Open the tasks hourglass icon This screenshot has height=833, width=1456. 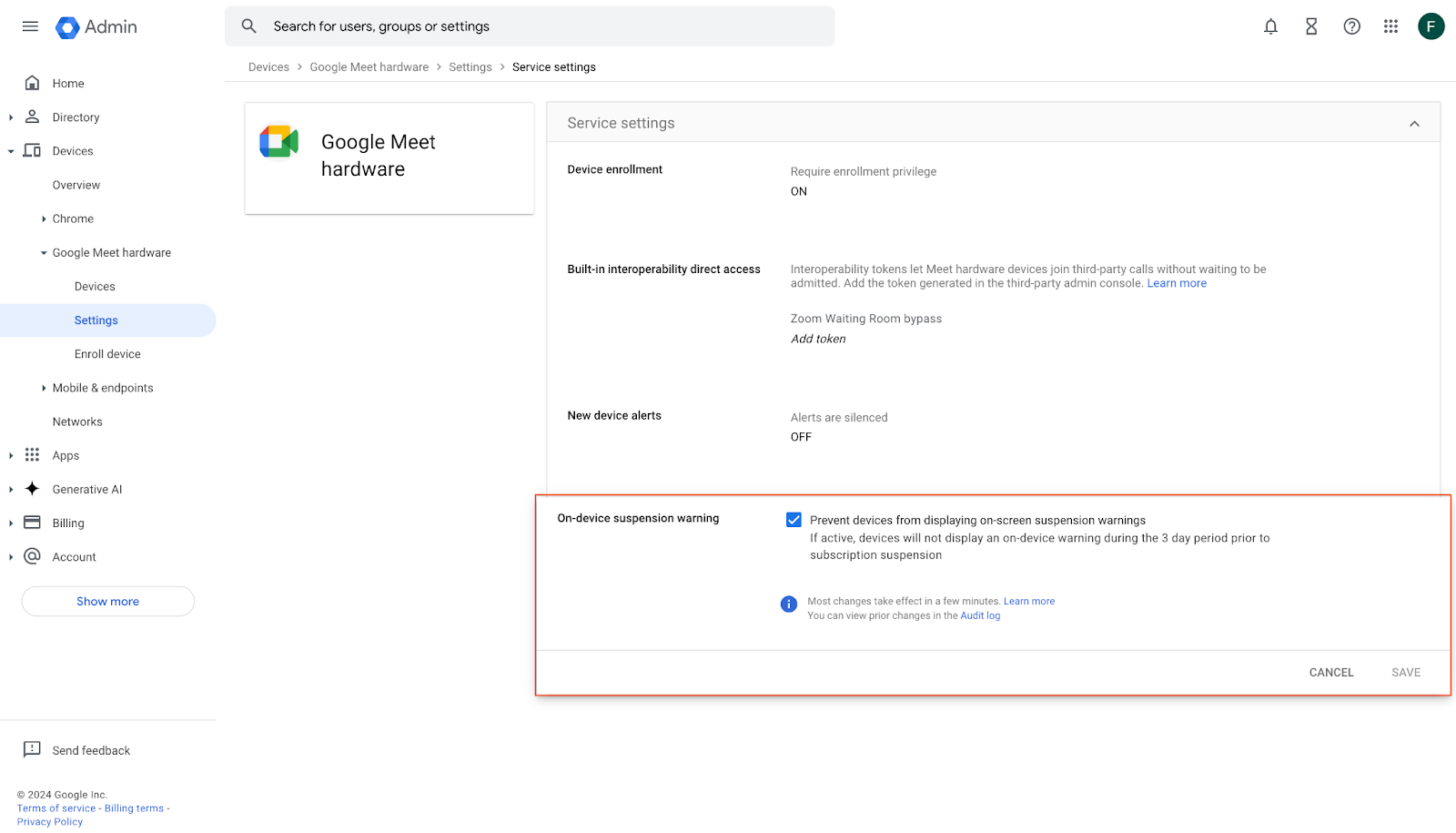[x=1311, y=26]
